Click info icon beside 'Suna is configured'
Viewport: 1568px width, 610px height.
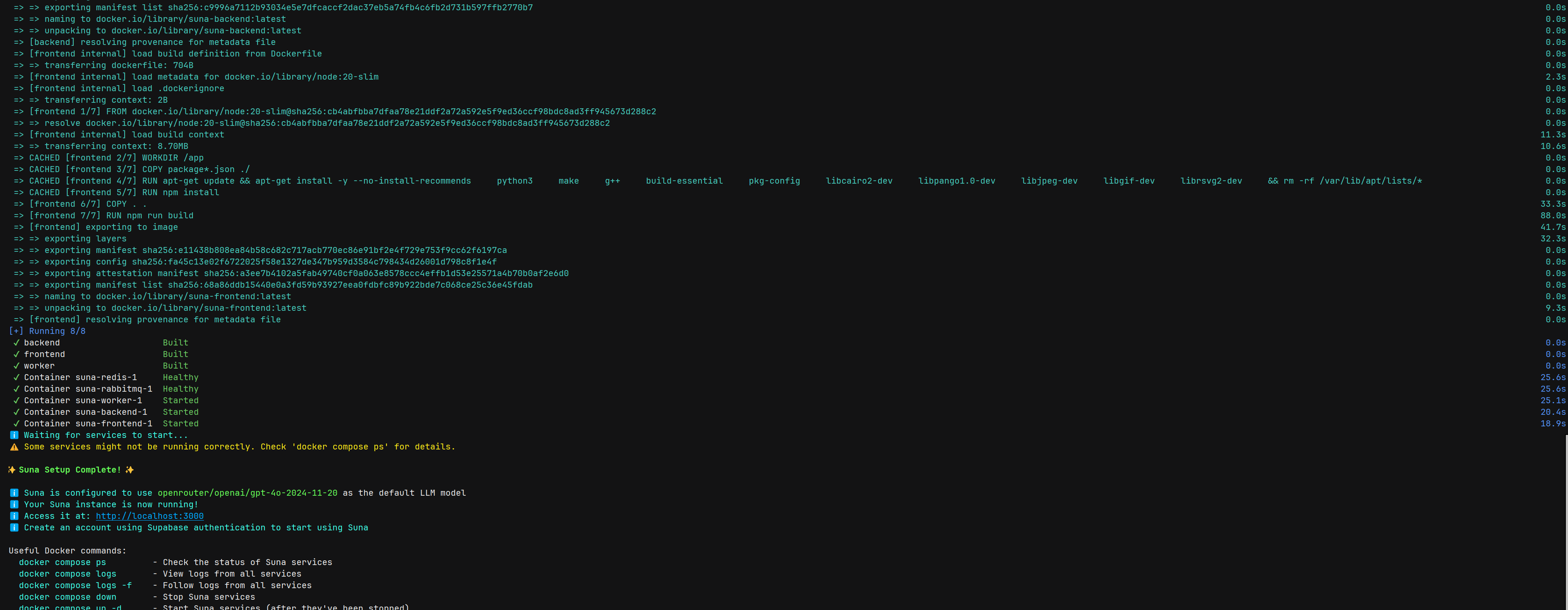[14, 493]
